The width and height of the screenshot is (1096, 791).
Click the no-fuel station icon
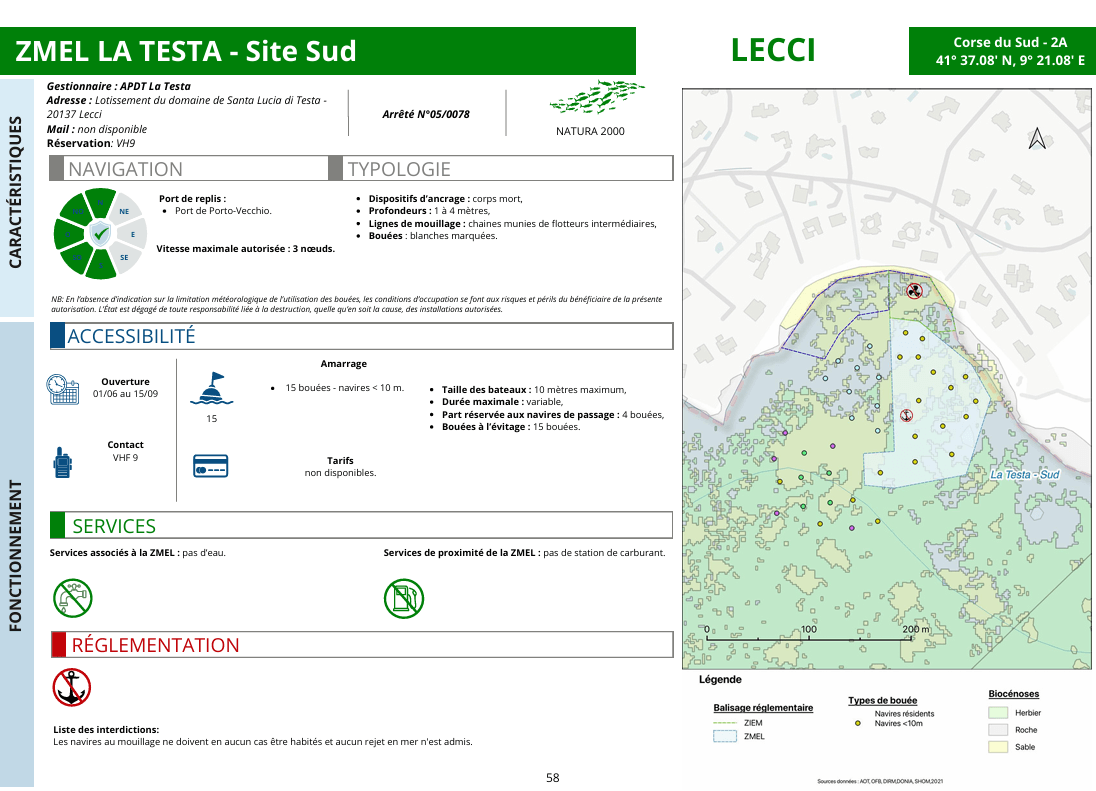point(404,599)
